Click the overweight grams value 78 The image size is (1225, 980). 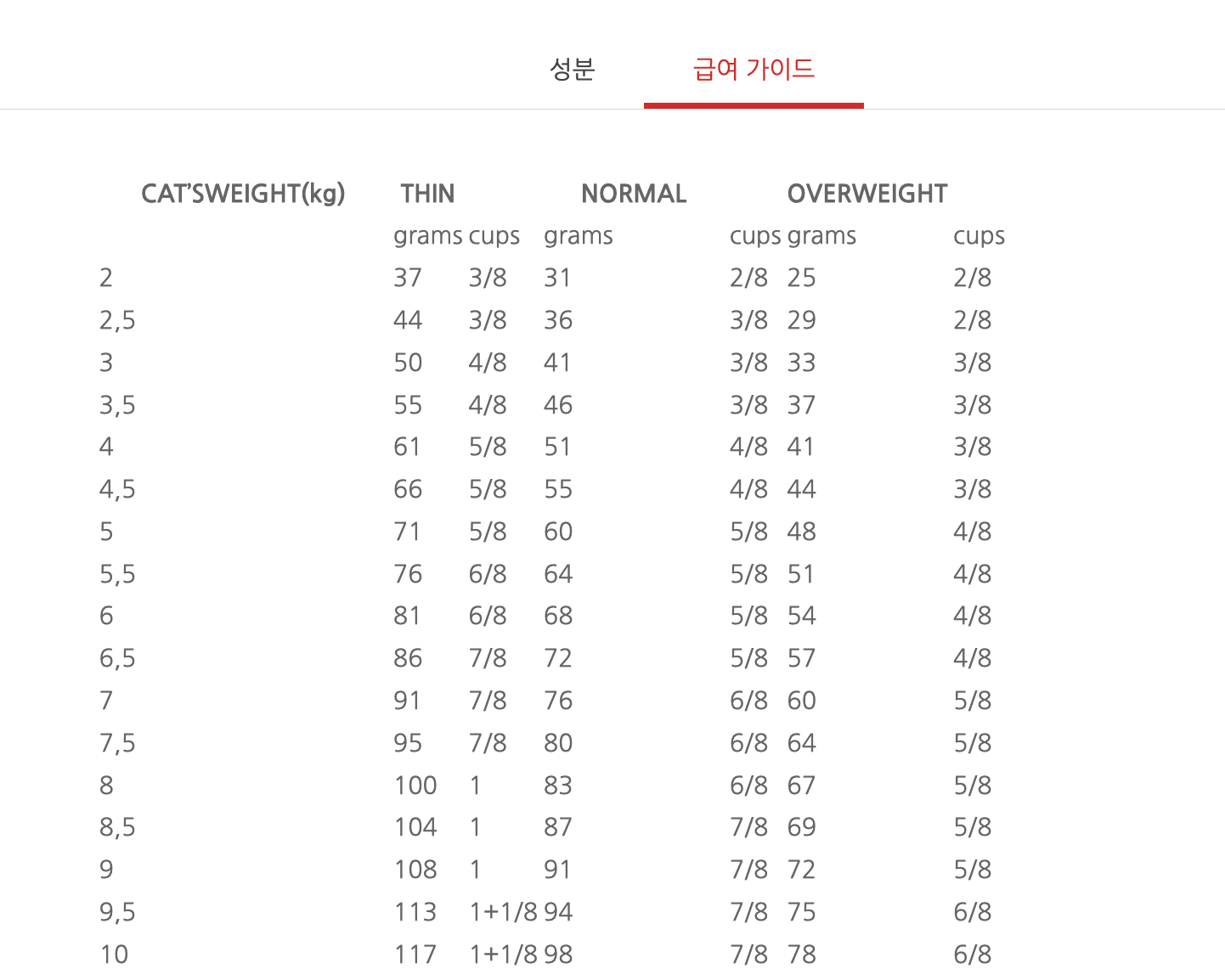pos(801,955)
